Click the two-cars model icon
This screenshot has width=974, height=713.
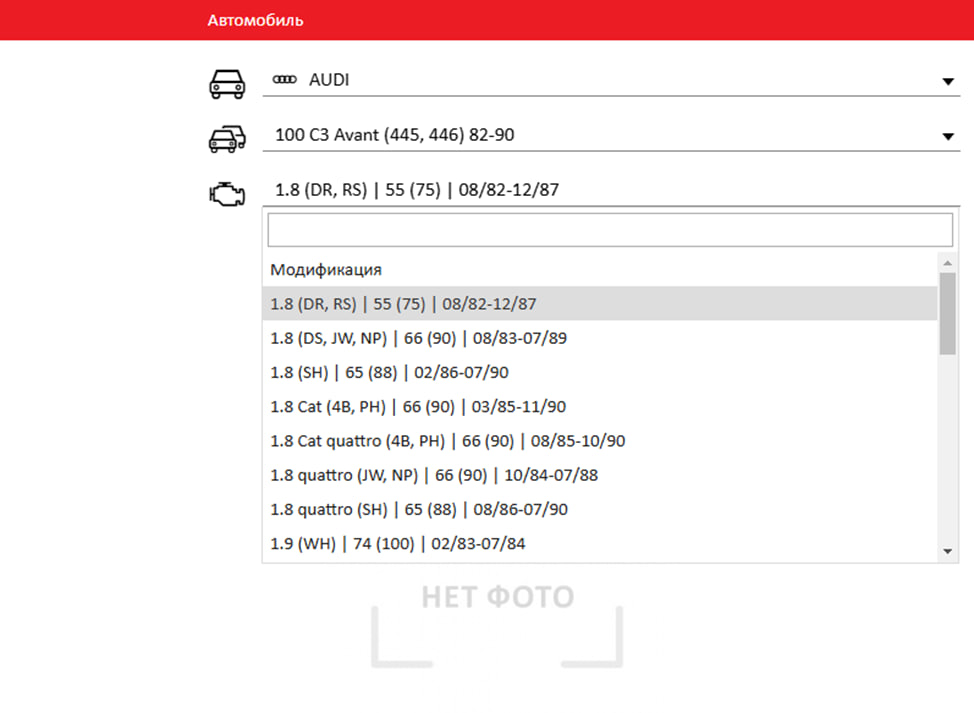coord(227,139)
